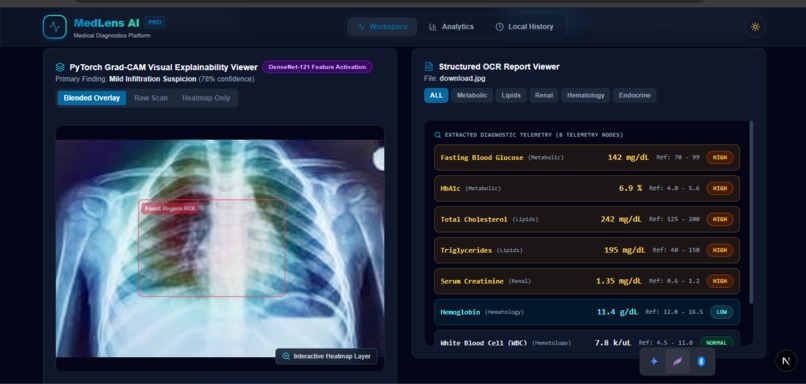Switch to Raw Scan view
Viewport: 806px width, 384px height.
[151, 98]
